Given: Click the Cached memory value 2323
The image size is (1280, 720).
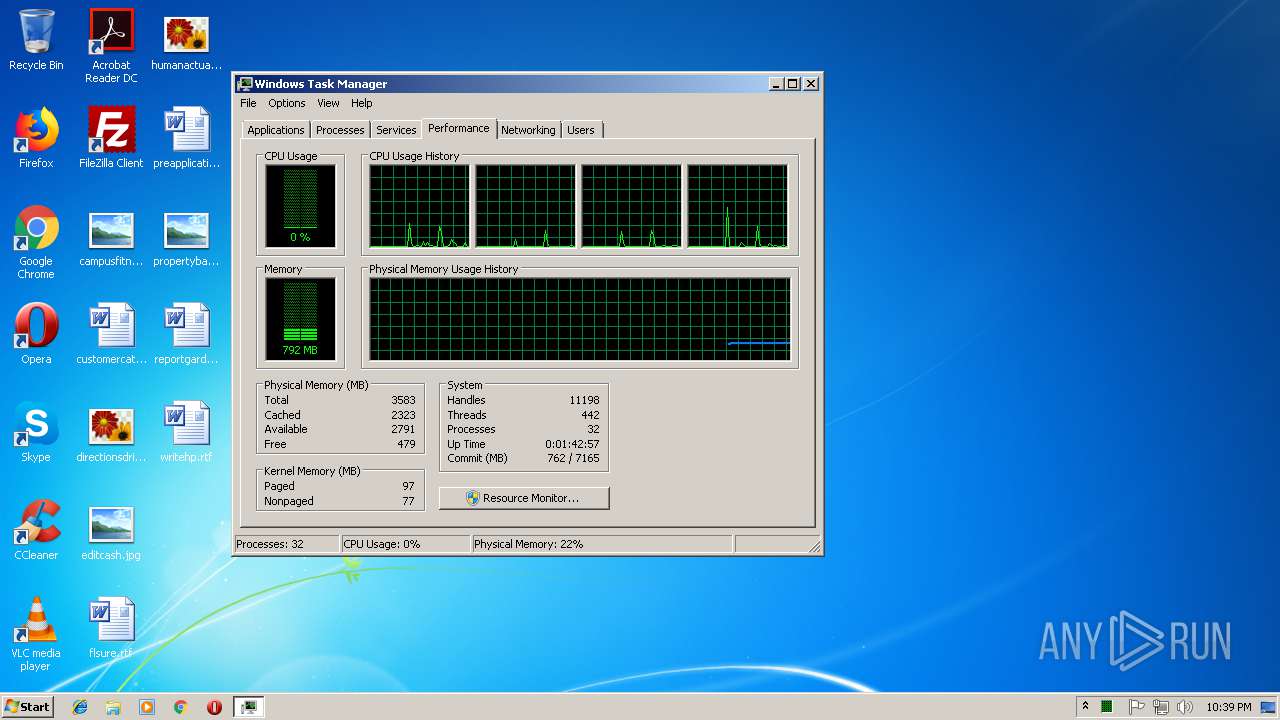Looking at the screenshot, I should (x=403, y=415).
